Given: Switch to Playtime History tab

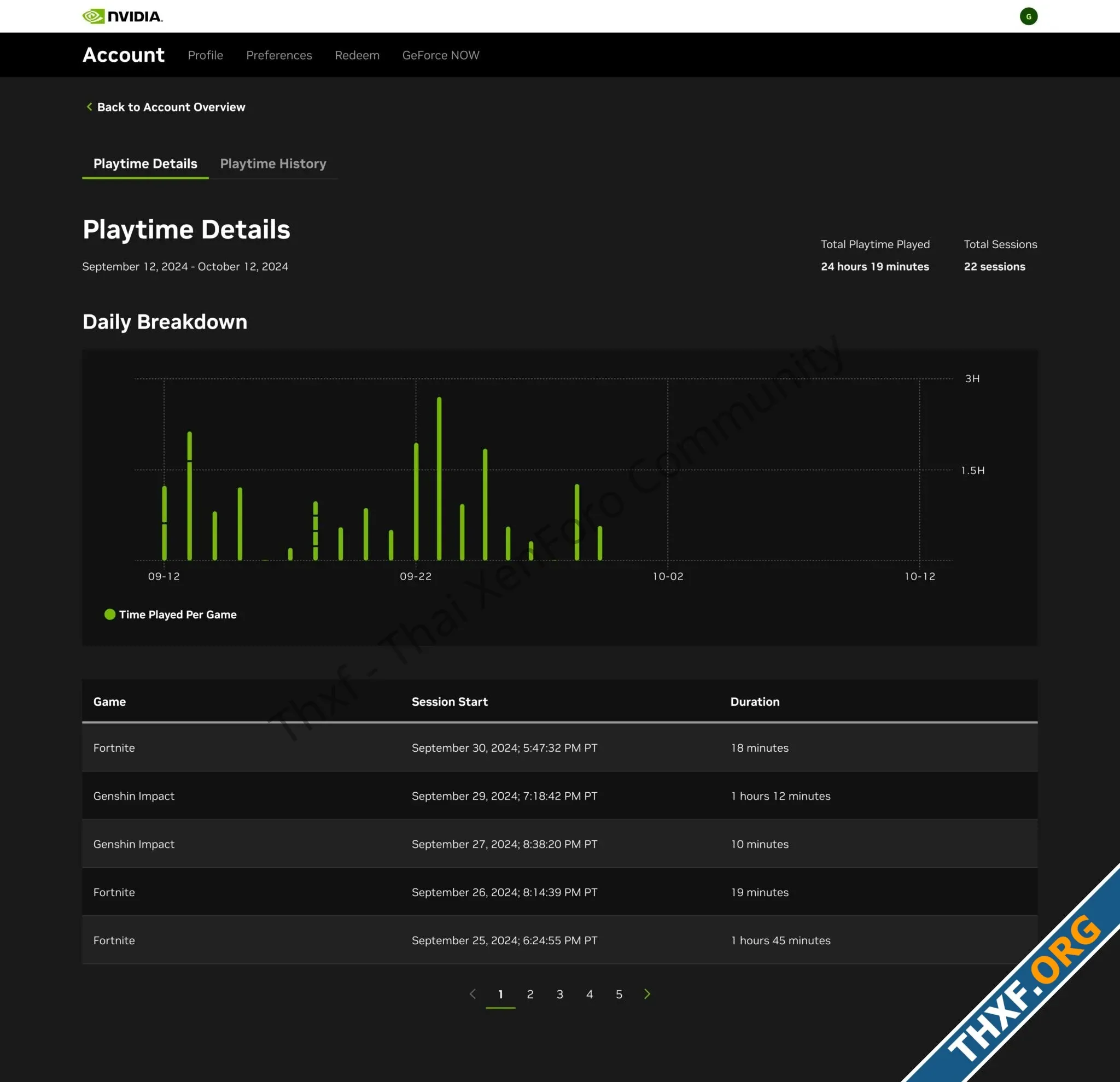Looking at the screenshot, I should (273, 163).
